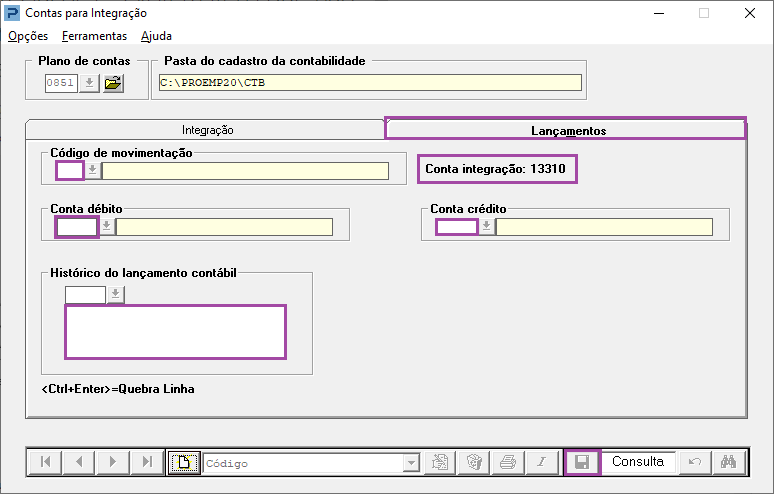
Task: Focus the Conta crédito code field
Action: (x=457, y=227)
